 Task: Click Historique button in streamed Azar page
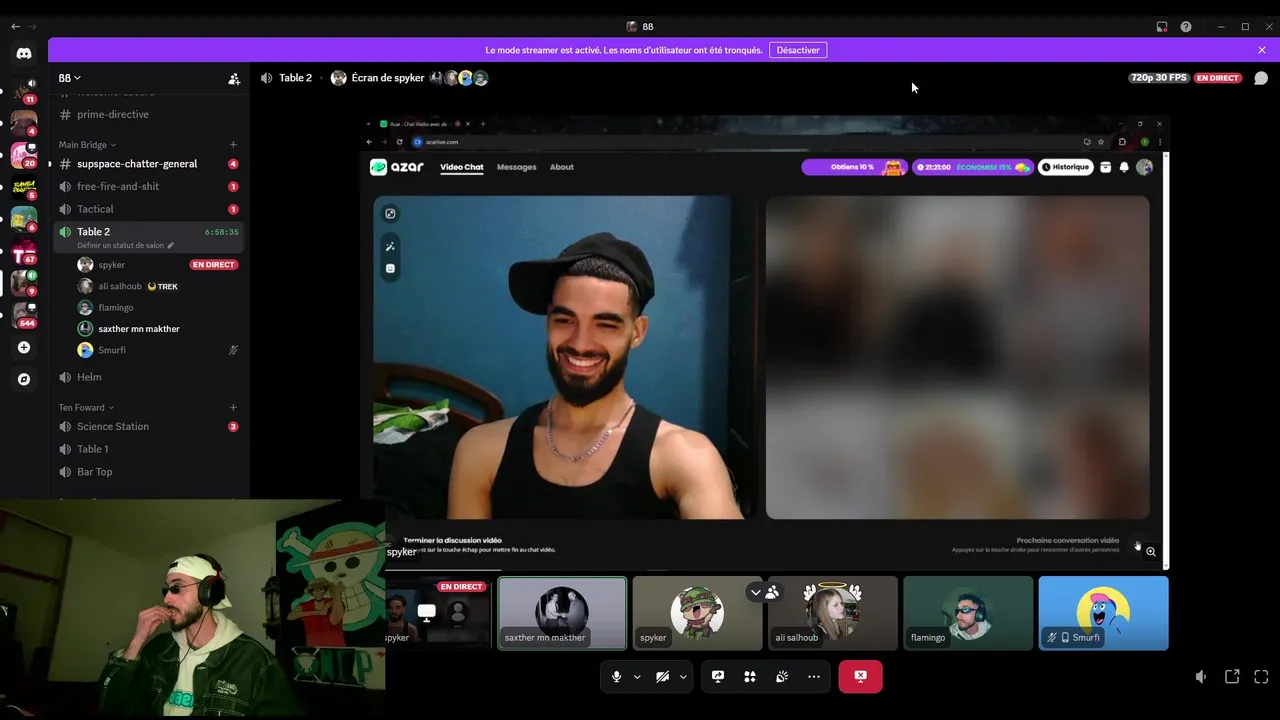[1065, 167]
